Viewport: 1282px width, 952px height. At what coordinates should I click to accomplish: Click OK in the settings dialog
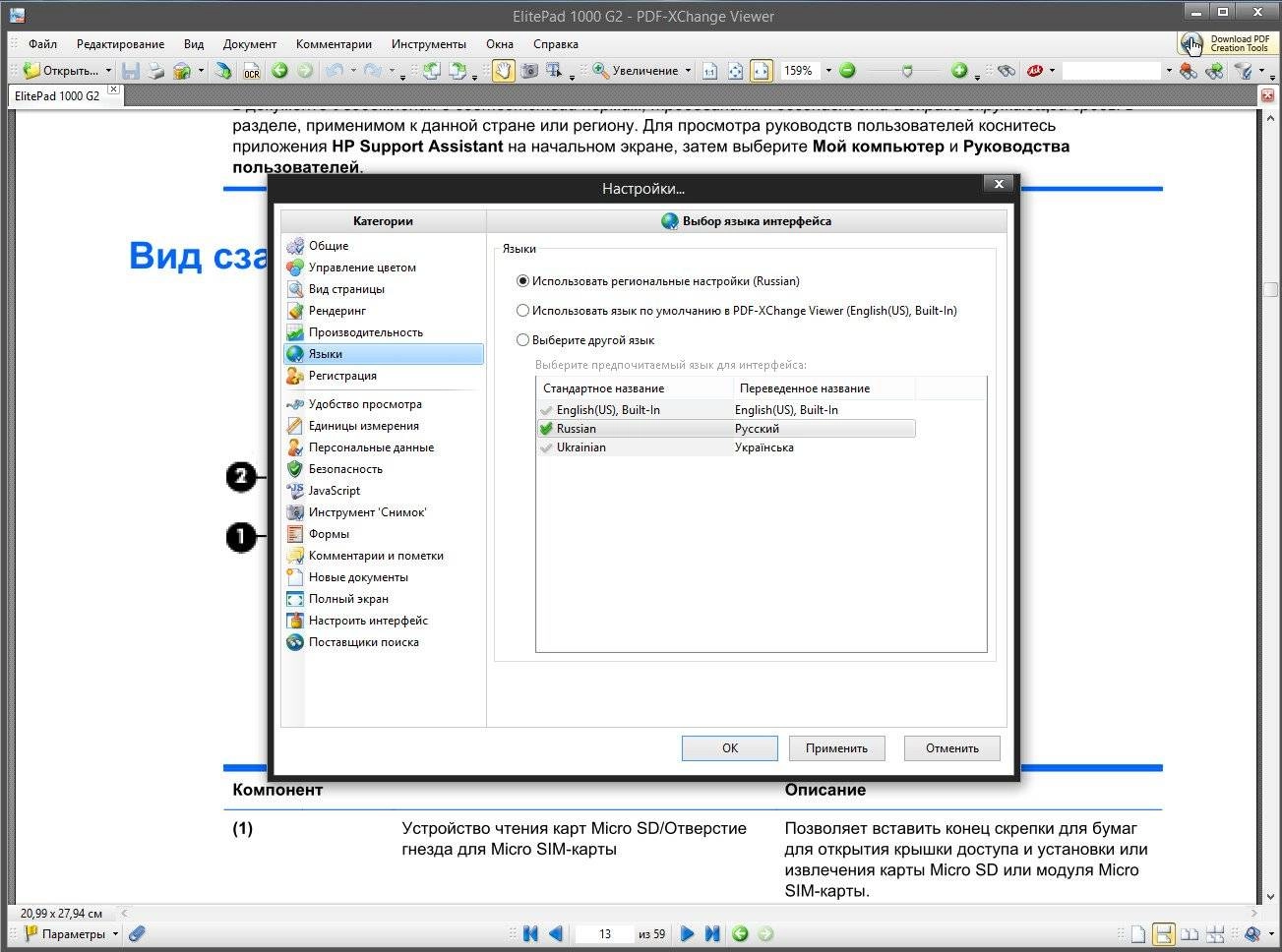pos(729,748)
